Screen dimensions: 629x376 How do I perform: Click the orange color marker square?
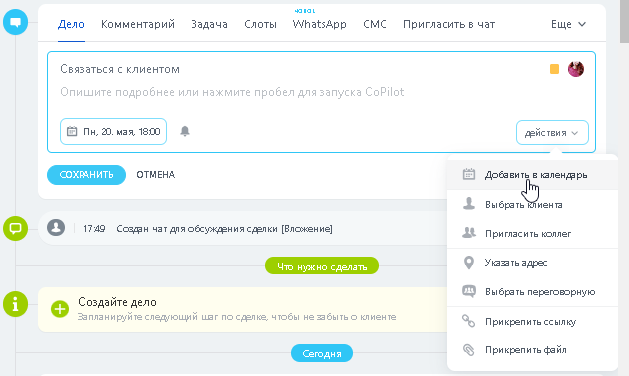pos(554,69)
